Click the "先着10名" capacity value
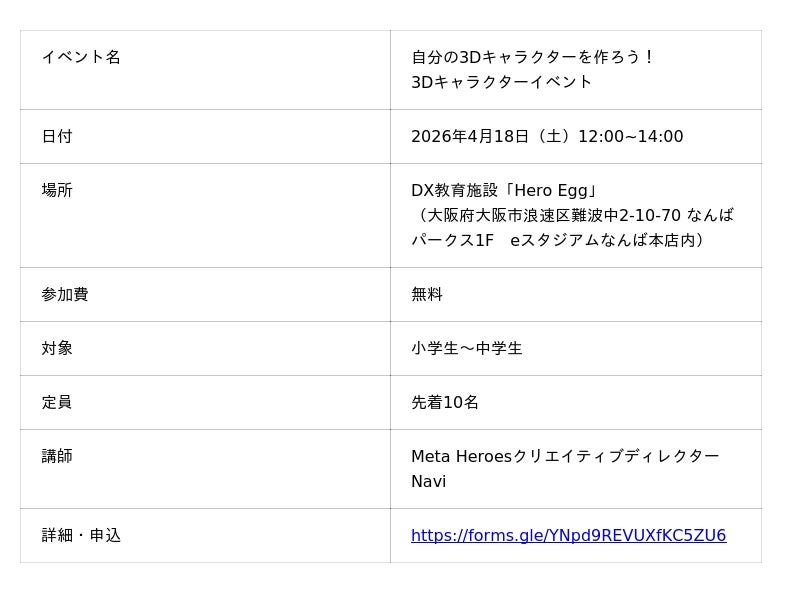The width and height of the screenshot is (800, 593). pos(445,403)
